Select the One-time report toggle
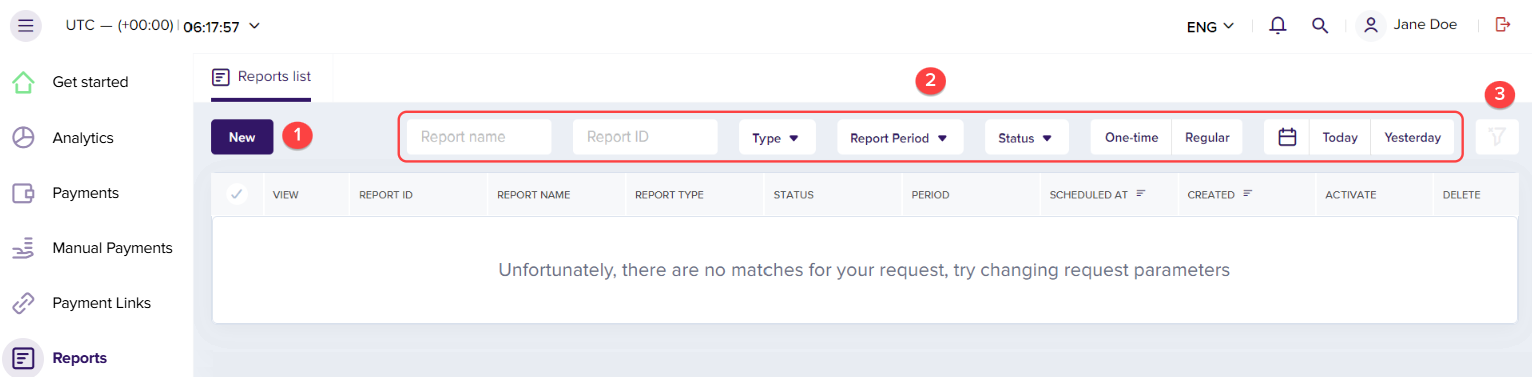The image size is (1532, 377). coord(1131,138)
